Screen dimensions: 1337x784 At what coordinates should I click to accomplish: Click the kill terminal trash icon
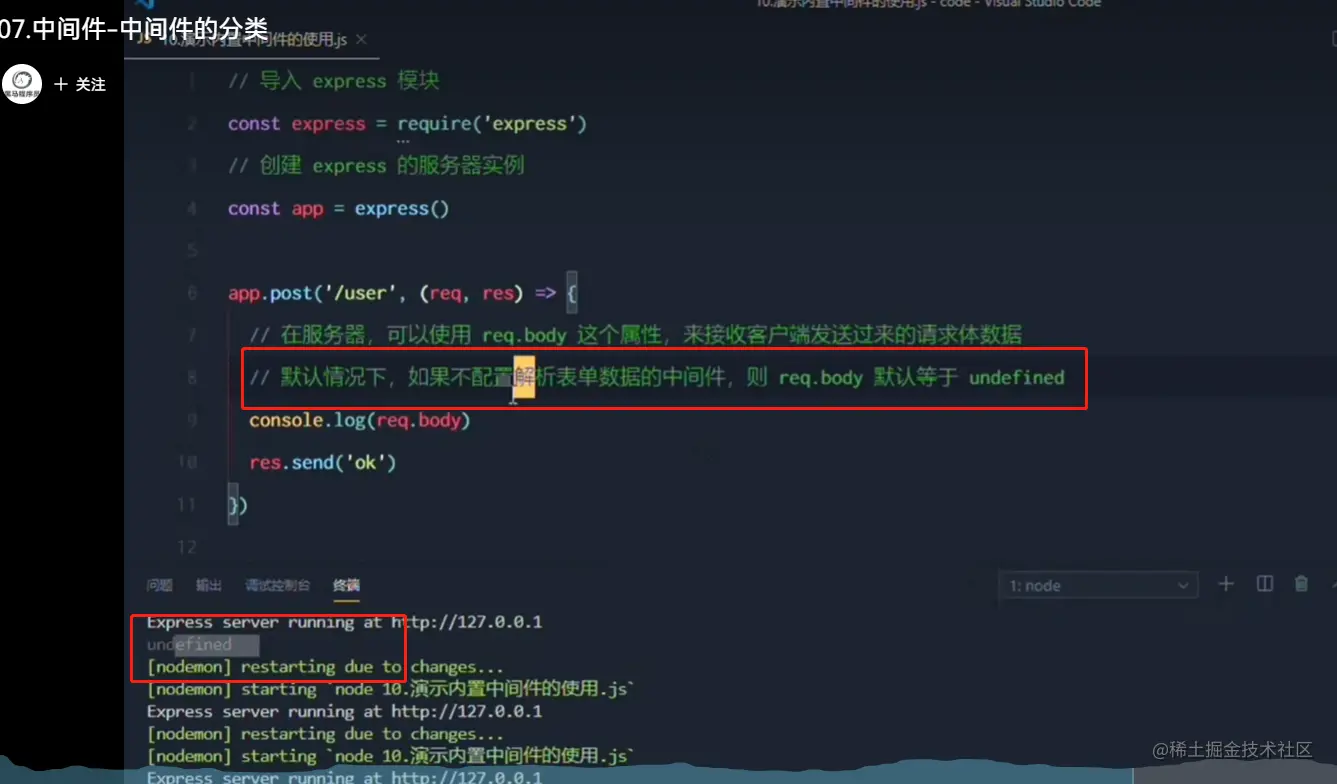point(1301,584)
